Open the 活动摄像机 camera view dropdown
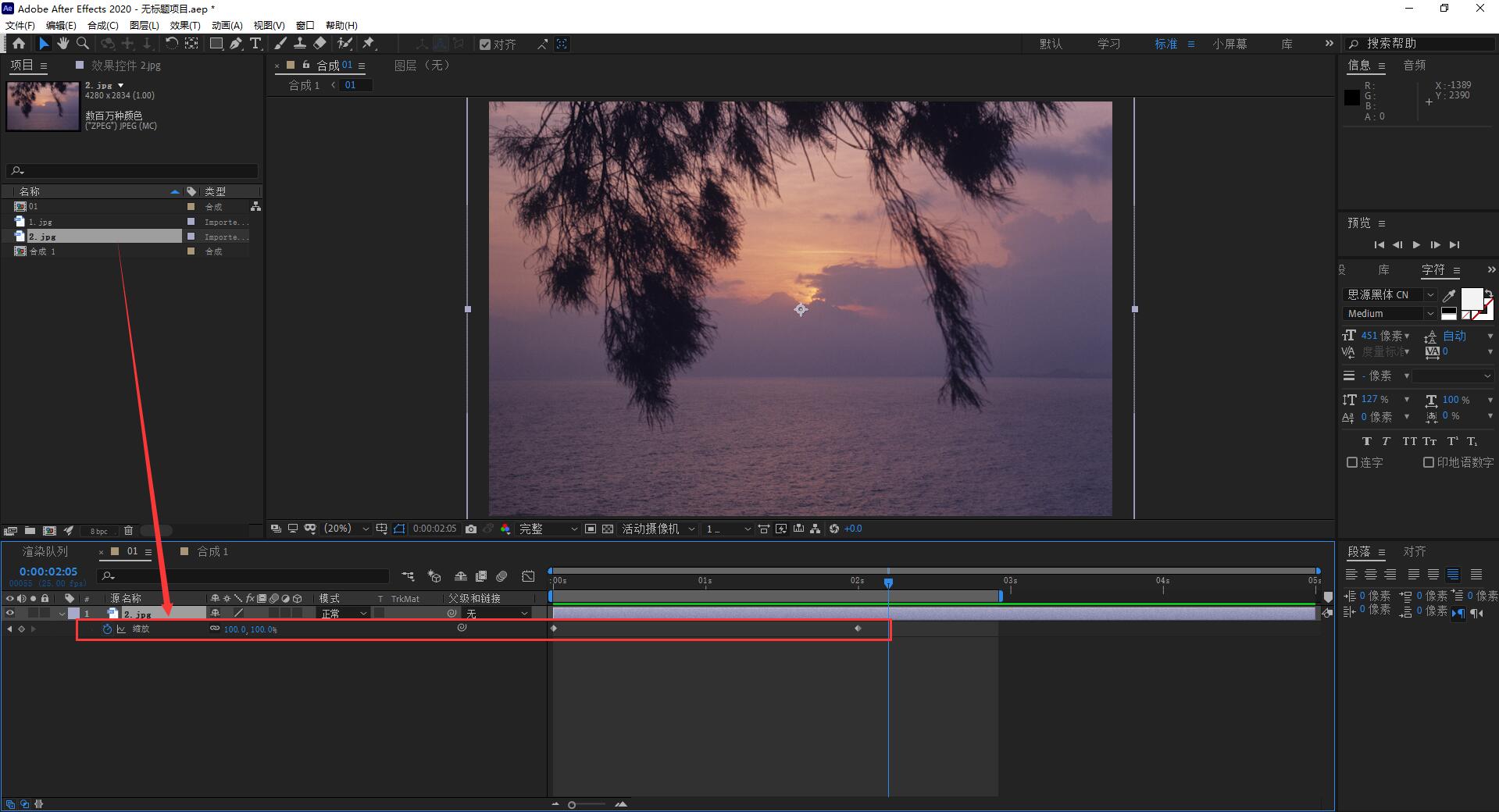The width and height of the screenshot is (1499, 812). (x=658, y=529)
